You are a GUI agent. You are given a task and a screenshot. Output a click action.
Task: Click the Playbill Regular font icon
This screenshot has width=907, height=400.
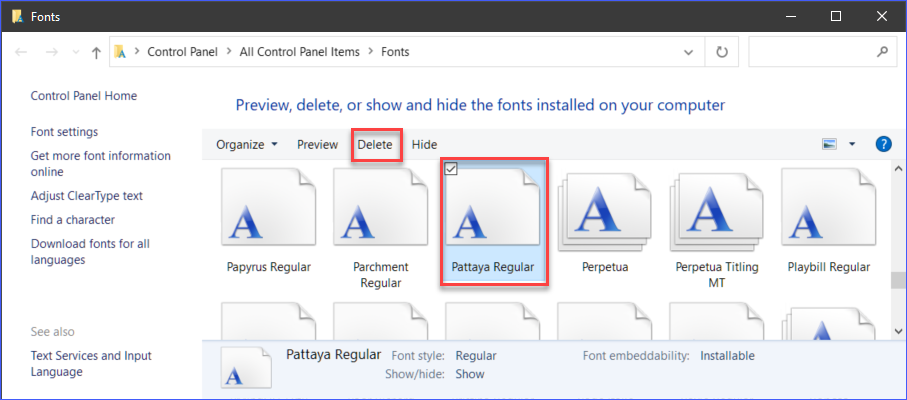828,209
